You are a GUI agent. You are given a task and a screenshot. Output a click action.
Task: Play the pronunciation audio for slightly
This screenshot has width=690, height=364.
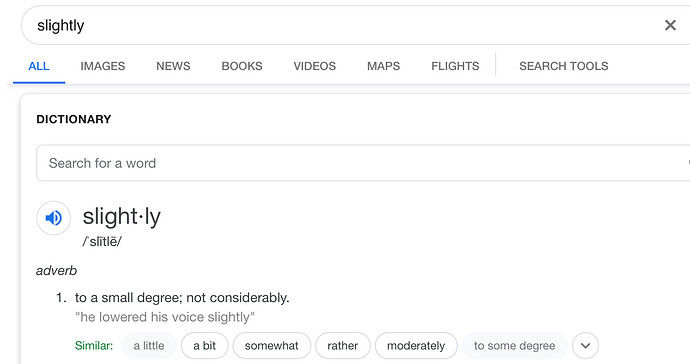coord(53,218)
